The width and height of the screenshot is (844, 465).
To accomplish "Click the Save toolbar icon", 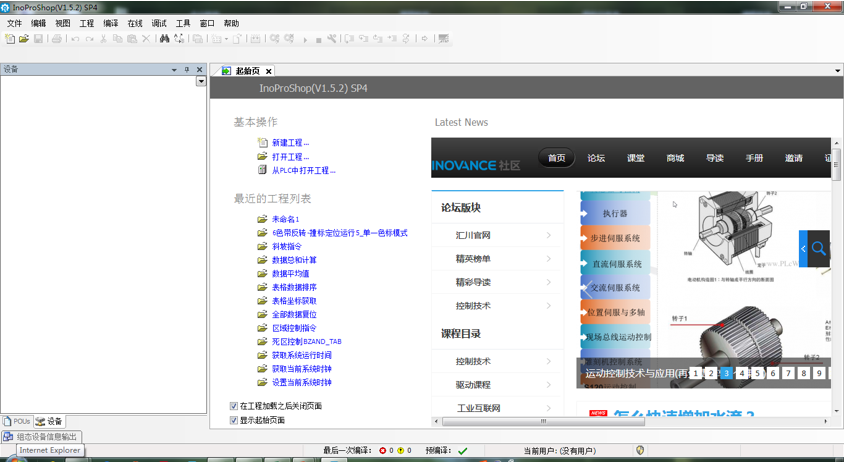I will coord(38,39).
